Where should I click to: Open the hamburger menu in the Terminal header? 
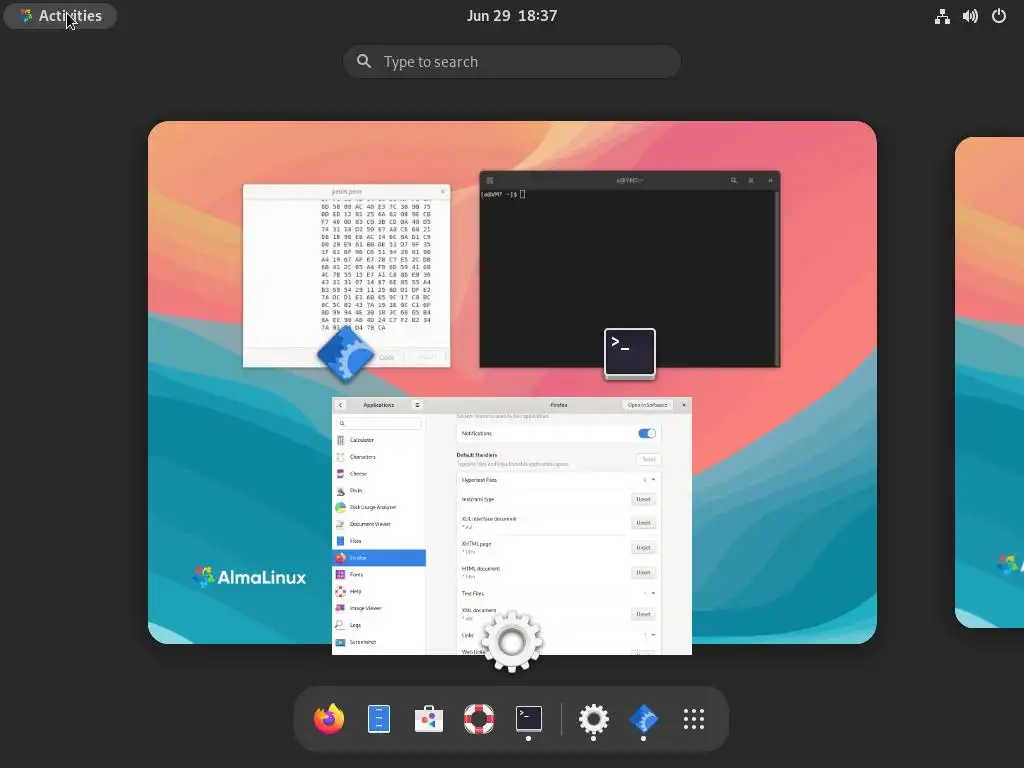point(751,180)
